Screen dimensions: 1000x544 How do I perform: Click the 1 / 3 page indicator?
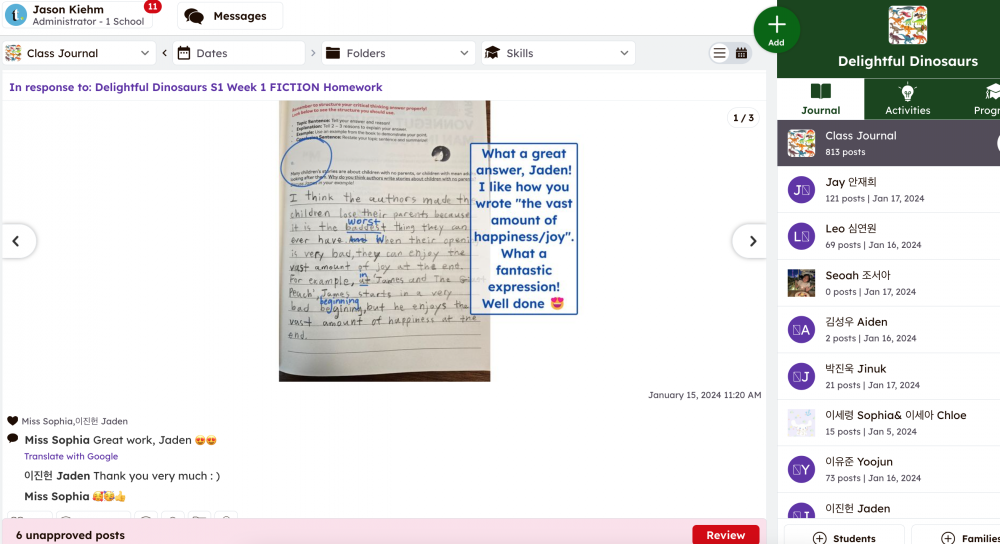(x=743, y=117)
